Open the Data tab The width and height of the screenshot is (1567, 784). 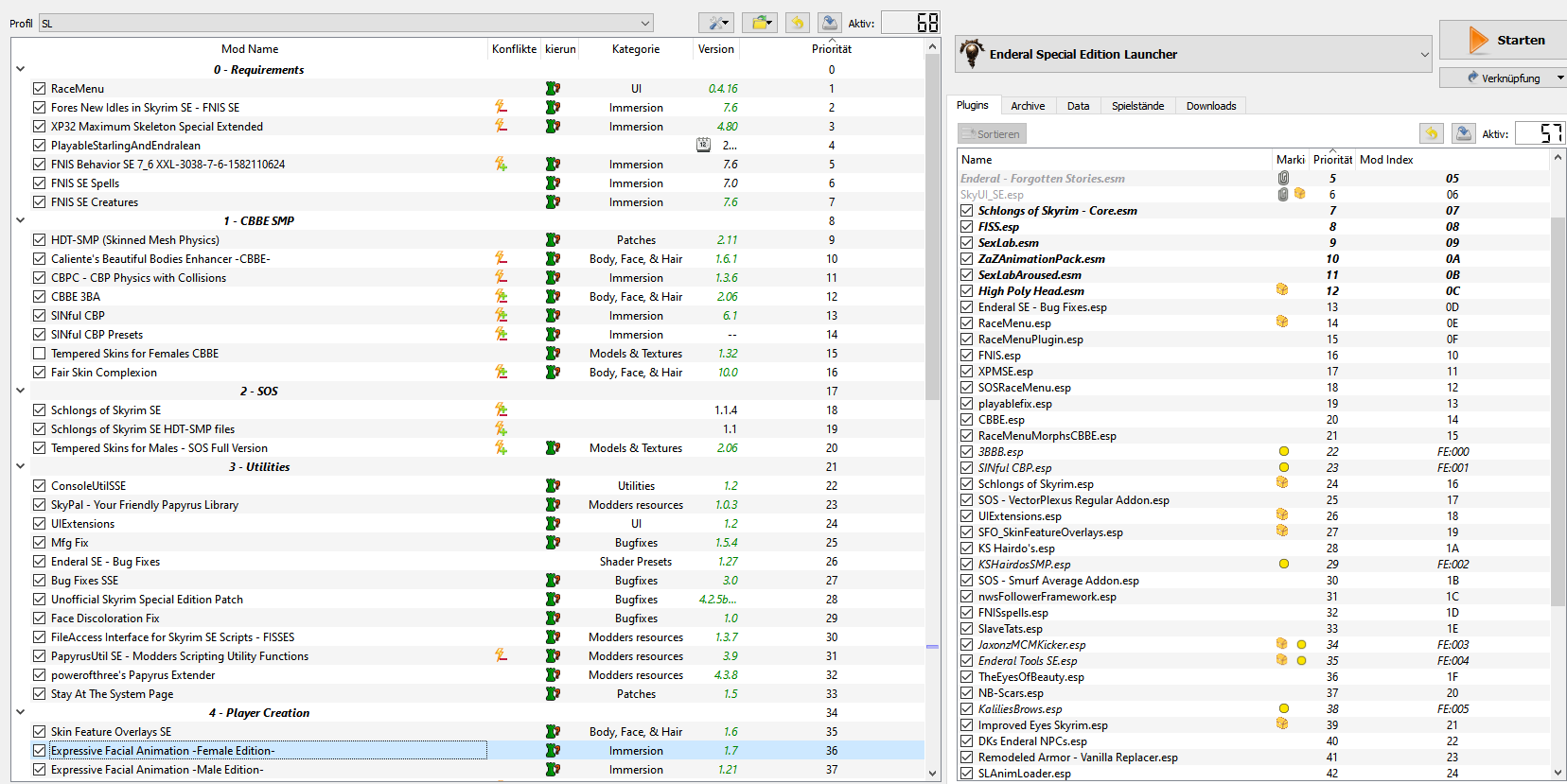pos(1079,106)
